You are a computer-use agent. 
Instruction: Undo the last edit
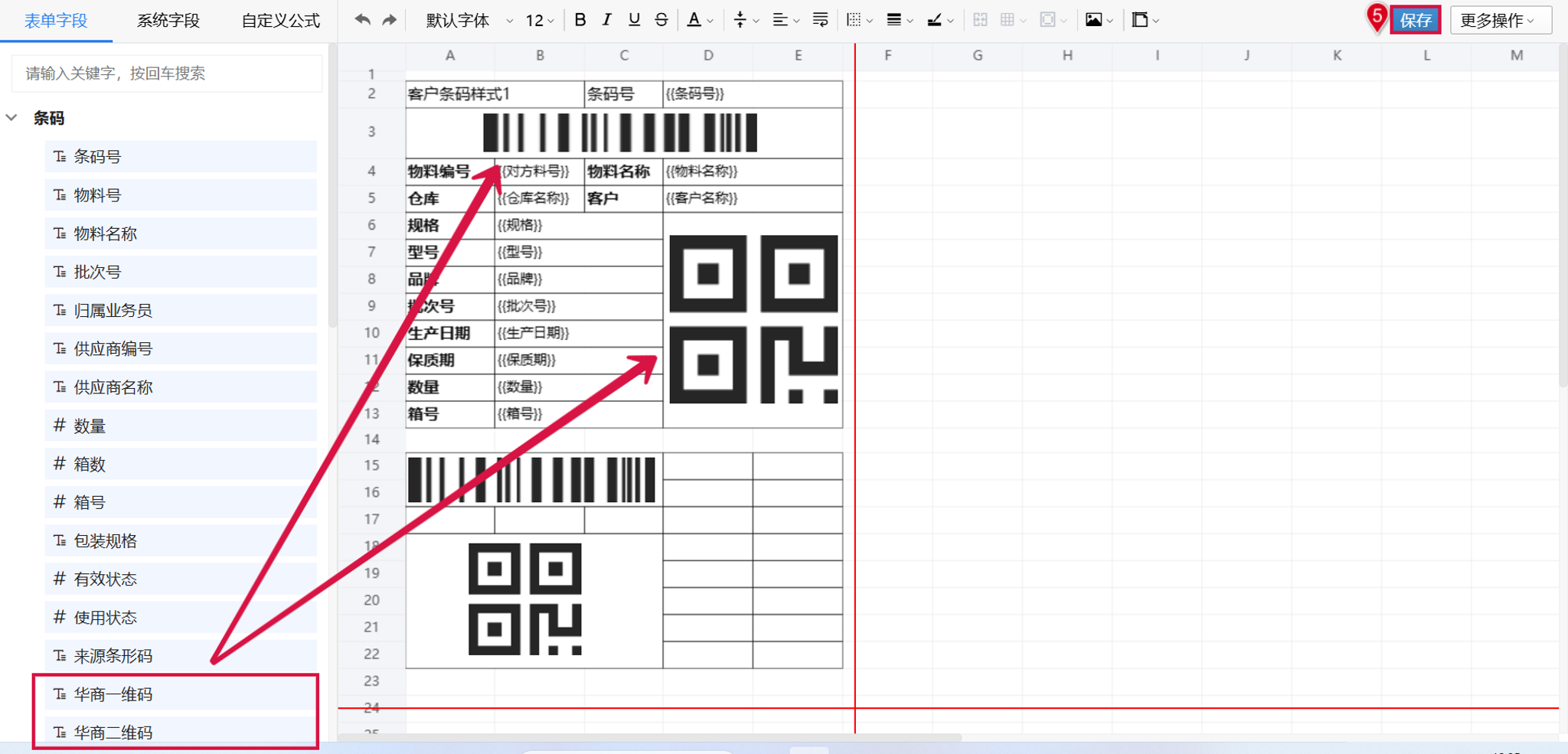[x=362, y=20]
